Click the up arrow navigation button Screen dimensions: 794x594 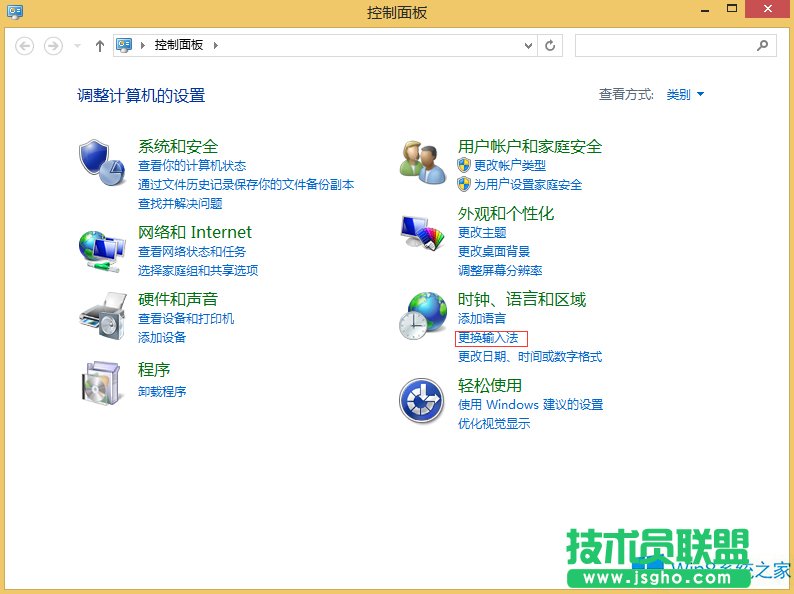pyautogui.click(x=99, y=46)
